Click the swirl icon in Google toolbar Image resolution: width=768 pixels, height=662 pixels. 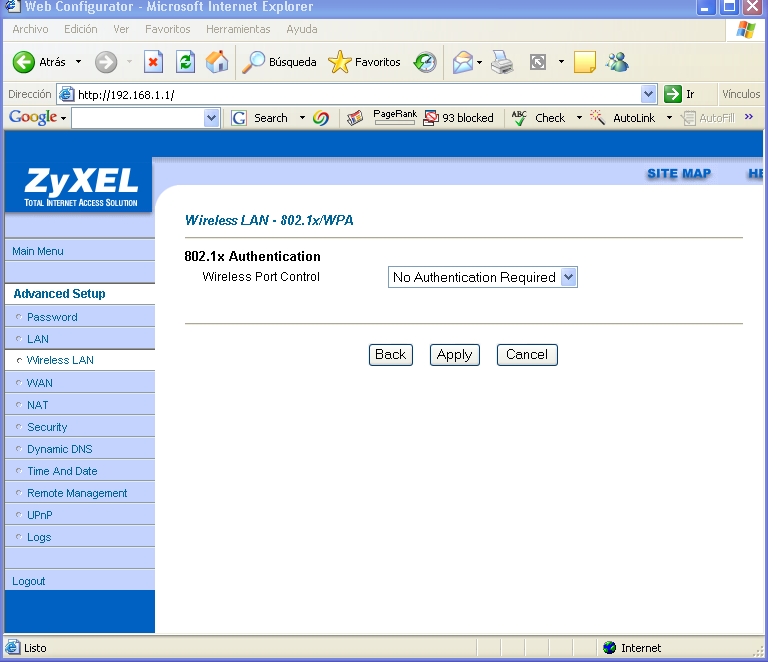point(321,118)
